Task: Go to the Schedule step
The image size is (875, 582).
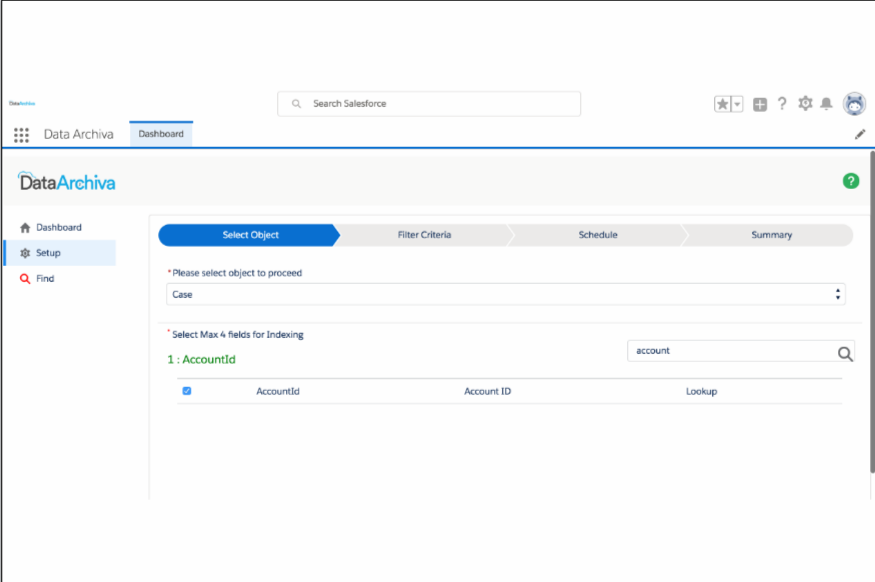Action: (x=598, y=235)
